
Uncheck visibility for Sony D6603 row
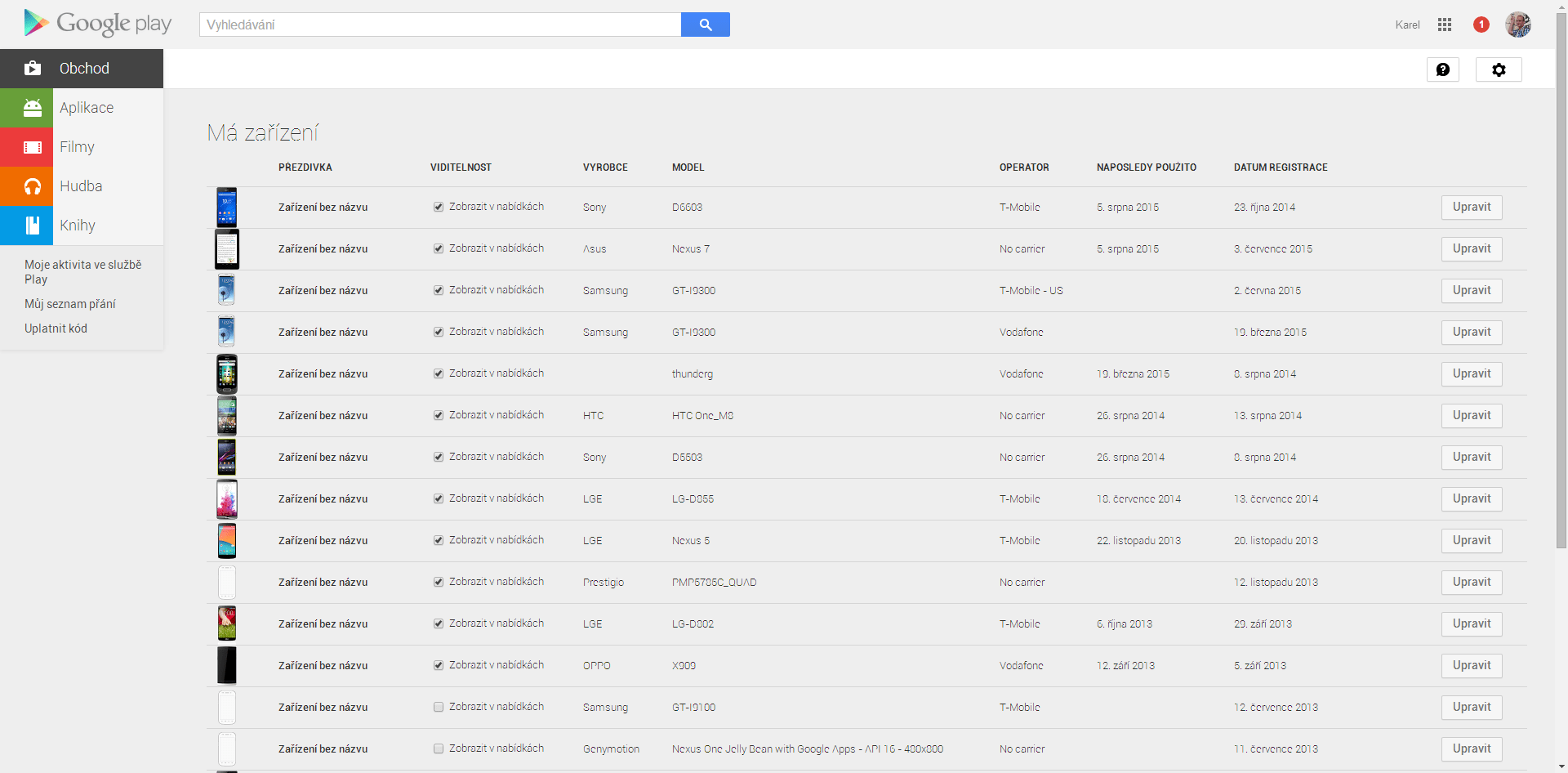[x=439, y=207]
